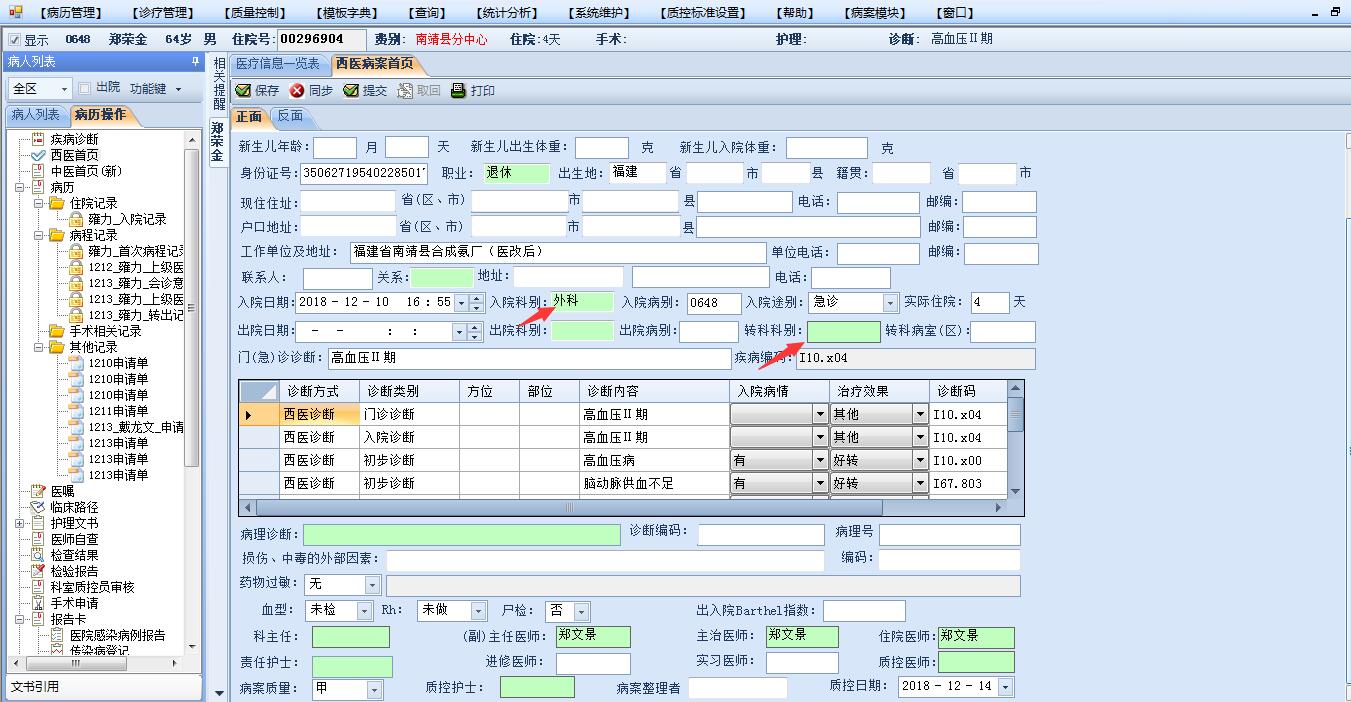The height and width of the screenshot is (702, 1351).
Task: Click the 保存 save icon
Action: click(x=243, y=90)
